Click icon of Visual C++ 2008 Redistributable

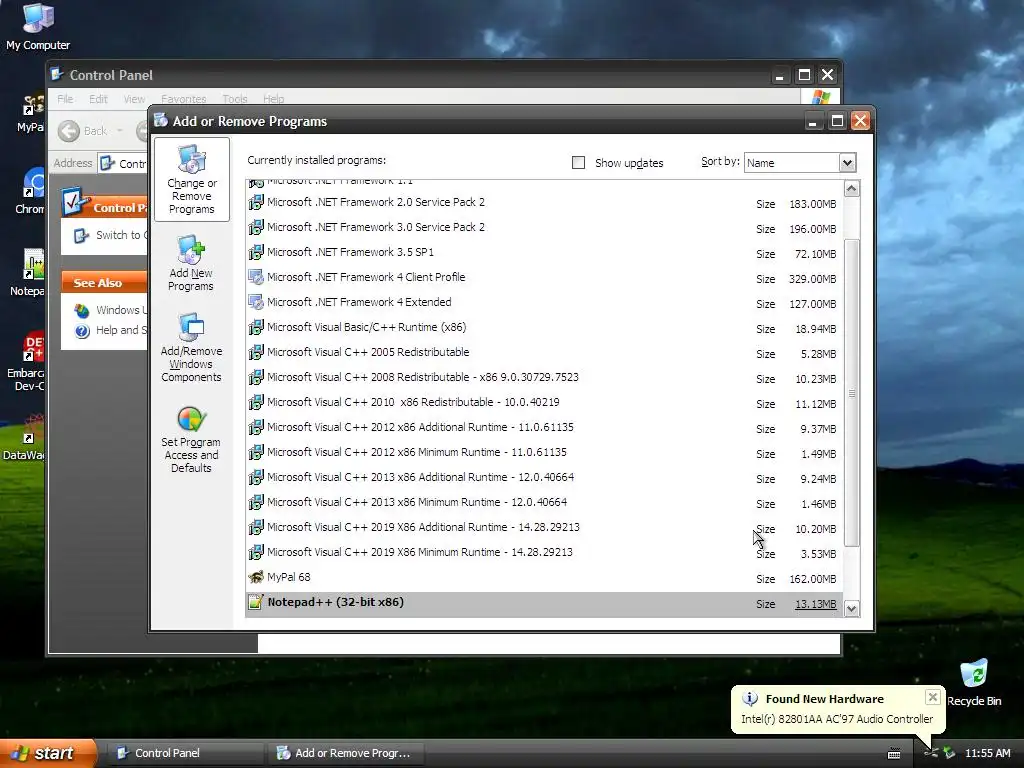(256, 377)
